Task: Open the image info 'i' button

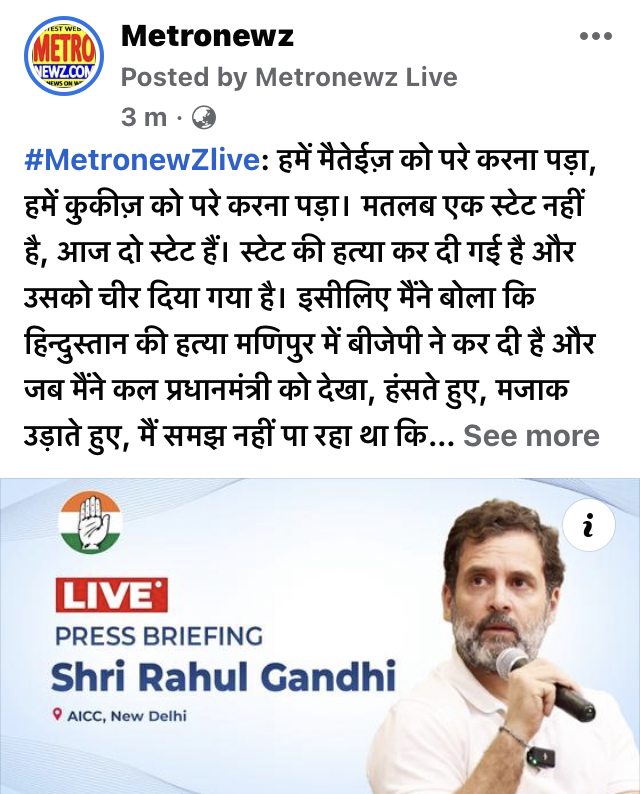Action: [588, 525]
